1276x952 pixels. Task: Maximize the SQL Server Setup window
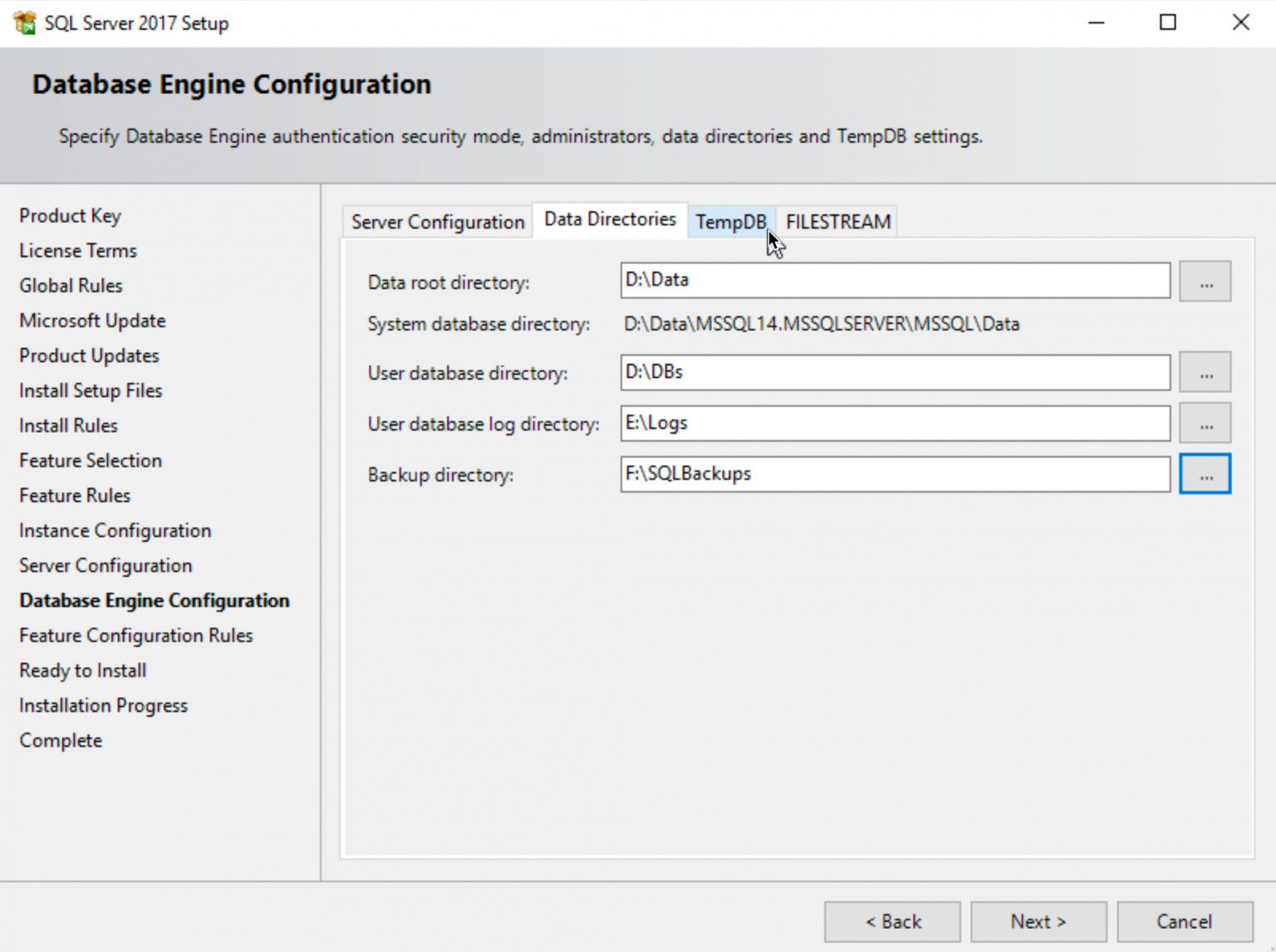1167,22
